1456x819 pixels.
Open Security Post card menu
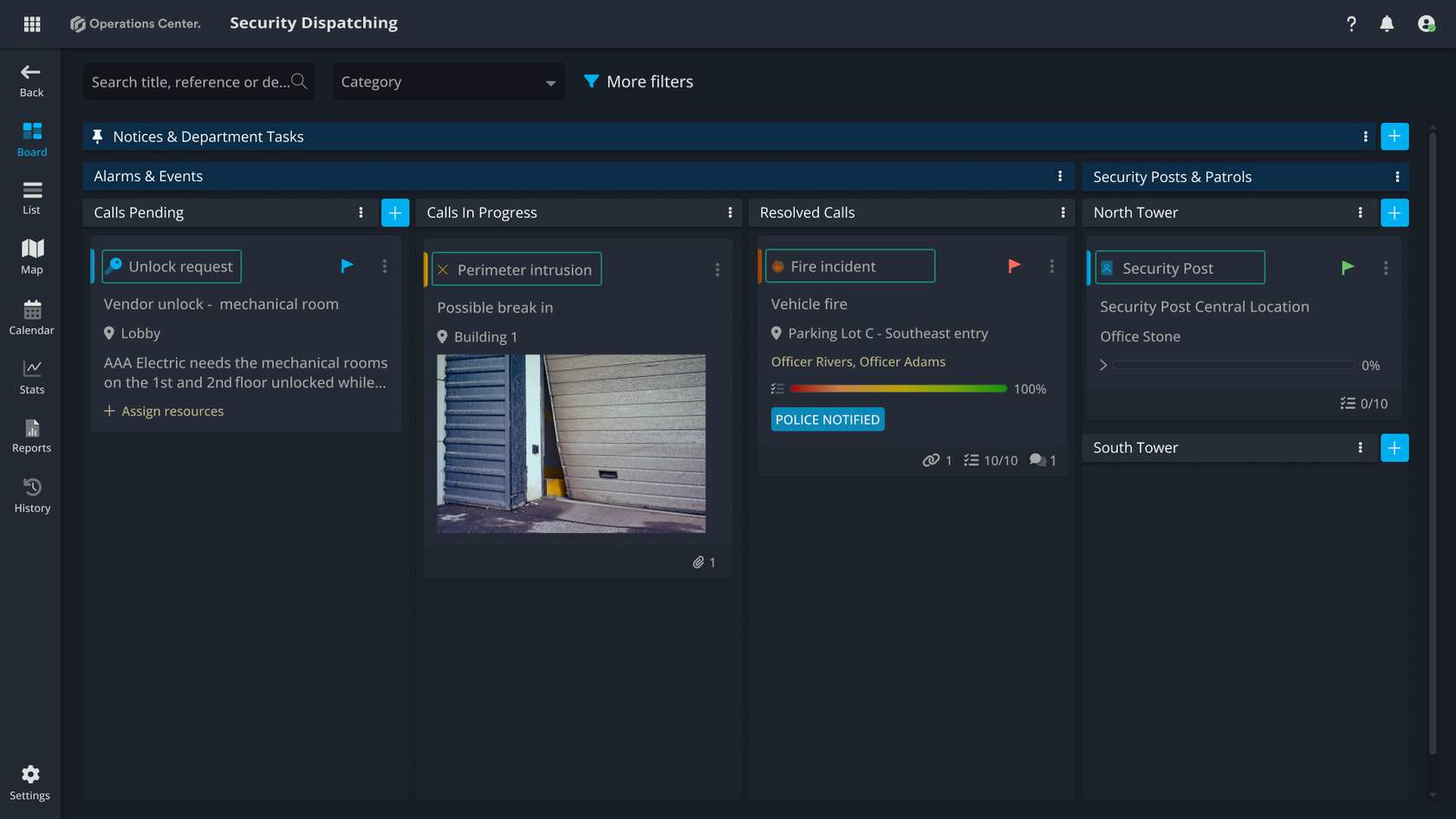coord(1386,268)
